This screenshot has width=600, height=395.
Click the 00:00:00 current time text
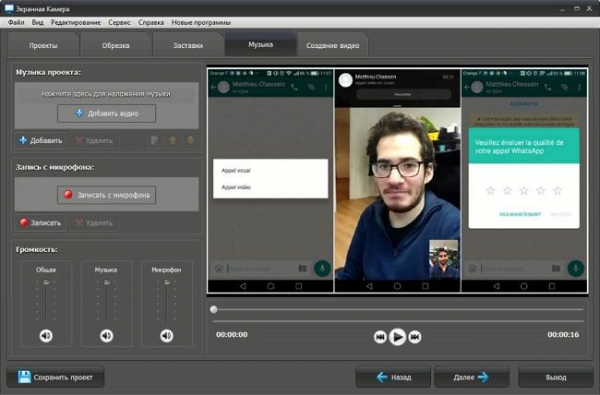pos(232,334)
